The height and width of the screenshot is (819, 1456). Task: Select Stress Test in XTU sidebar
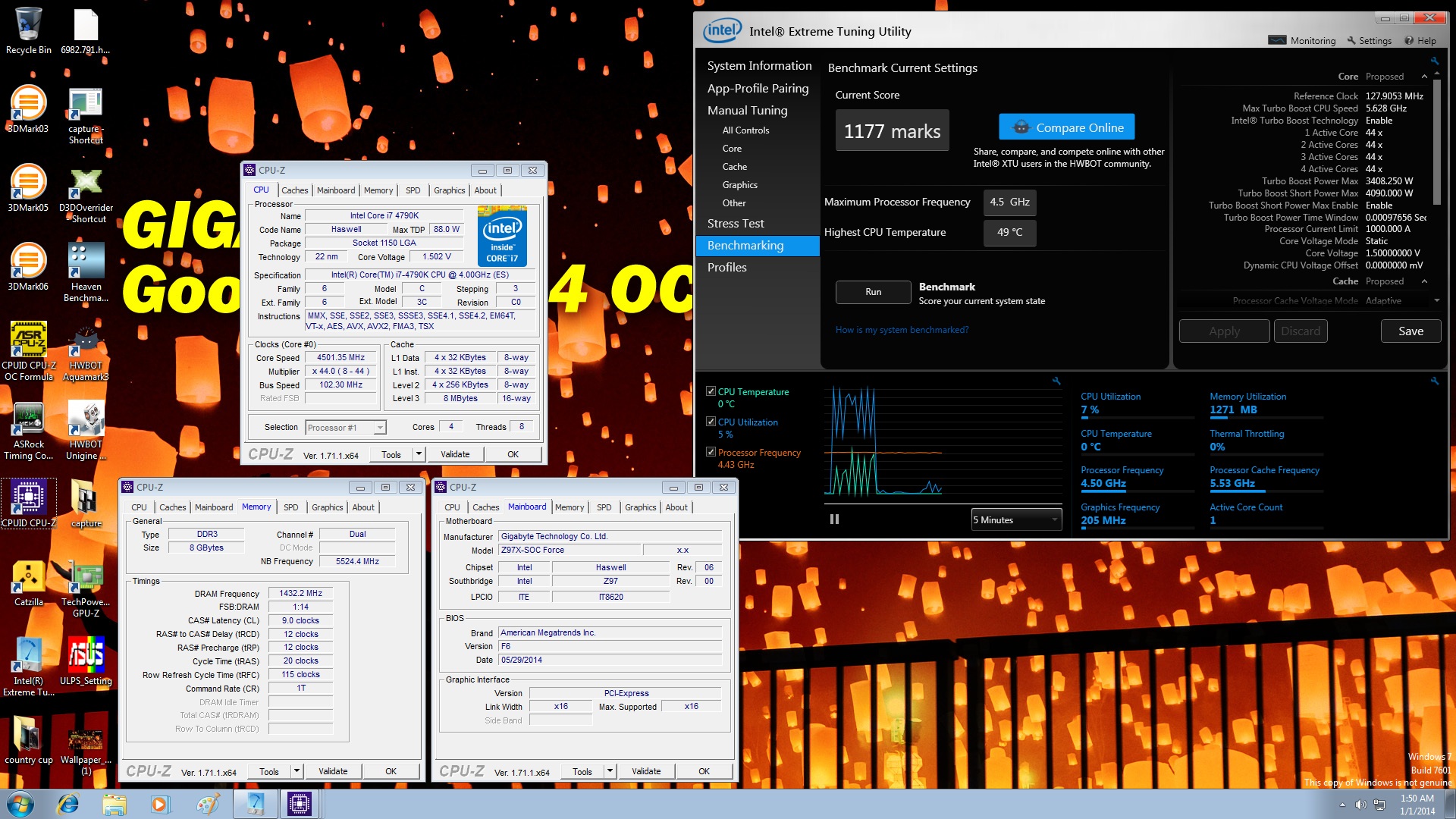tap(735, 224)
